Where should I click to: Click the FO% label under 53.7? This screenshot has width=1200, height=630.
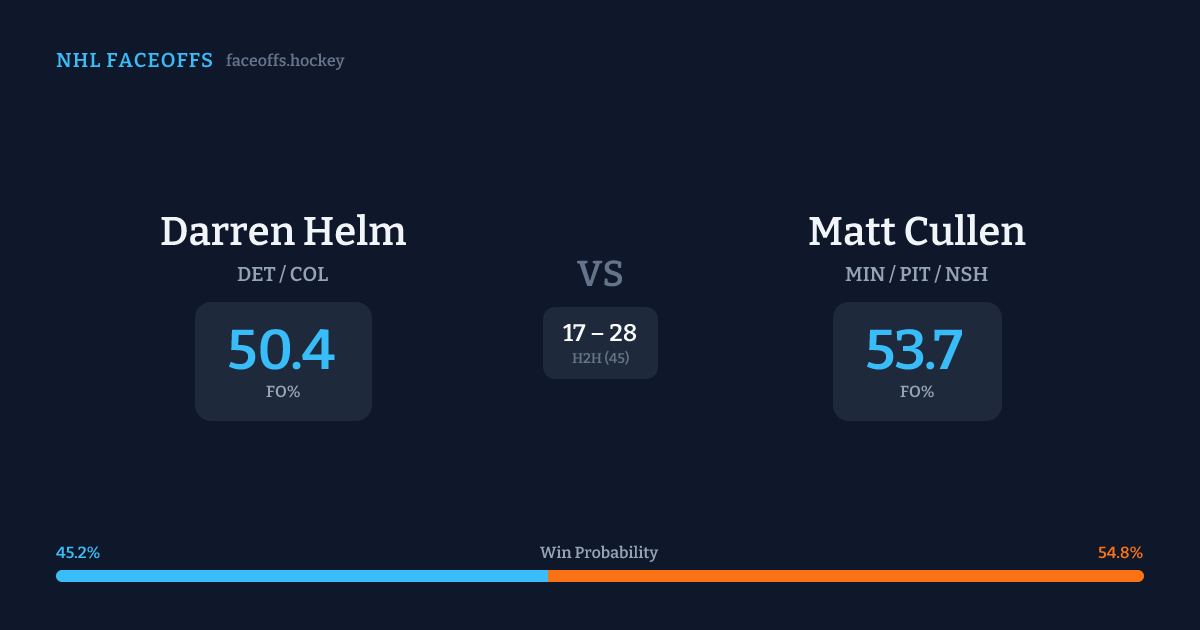click(x=917, y=392)
